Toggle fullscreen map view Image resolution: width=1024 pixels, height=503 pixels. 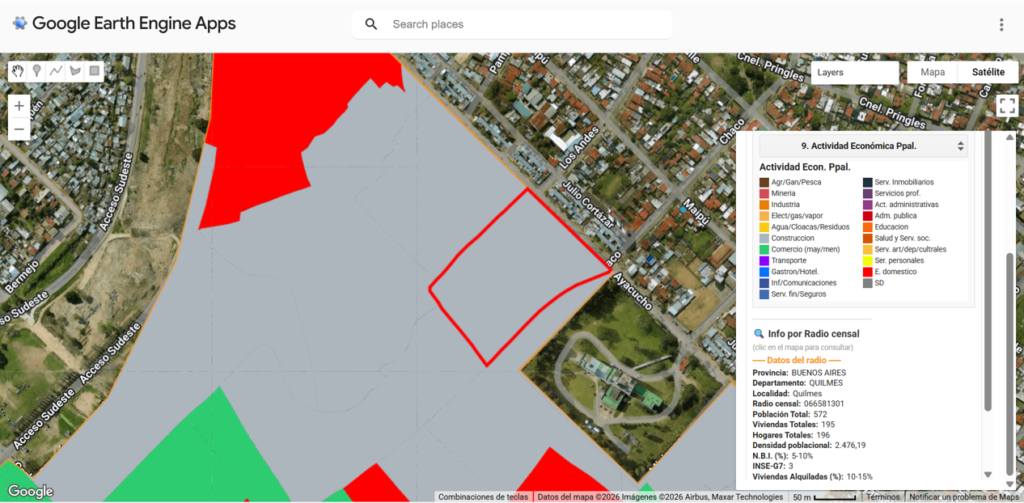pos(1007,107)
